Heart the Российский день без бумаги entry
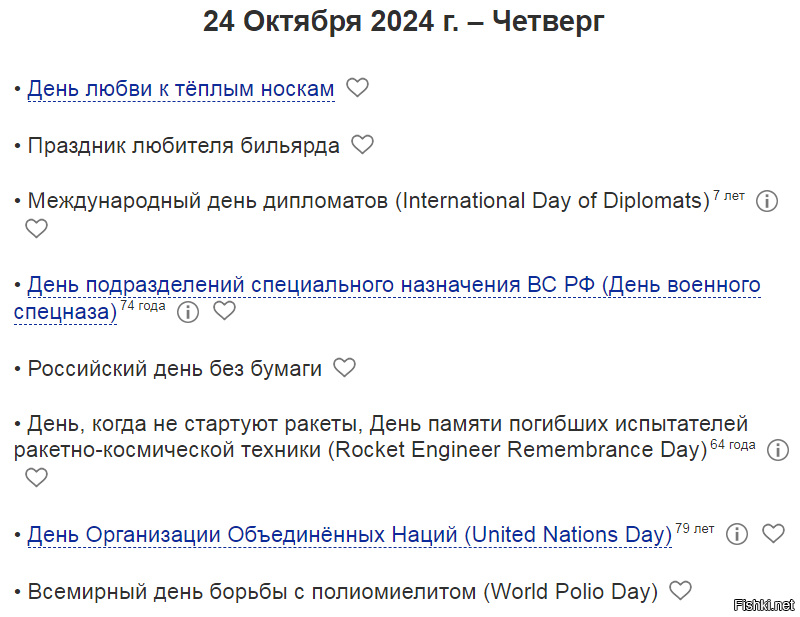The width and height of the screenshot is (800, 617). [x=344, y=367]
